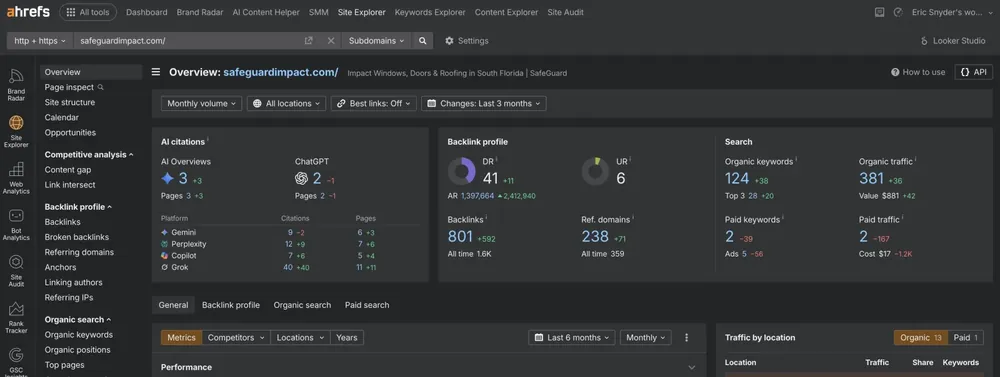This screenshot has width=1000, height=377.
Task: Open AI Content Helper in top navigation
Action: (266, 12)
